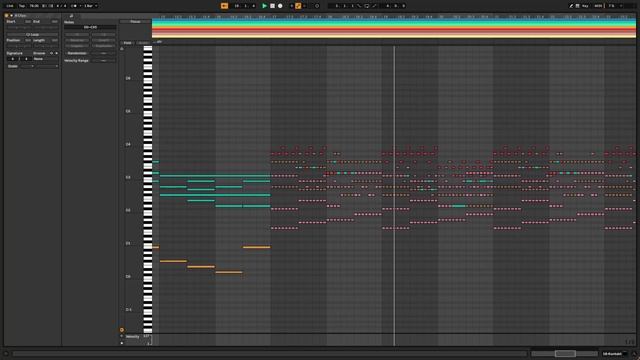Open the 1 Bar quantization menu
The height and width of the screenshot is (360, 640).
(90, 6)
